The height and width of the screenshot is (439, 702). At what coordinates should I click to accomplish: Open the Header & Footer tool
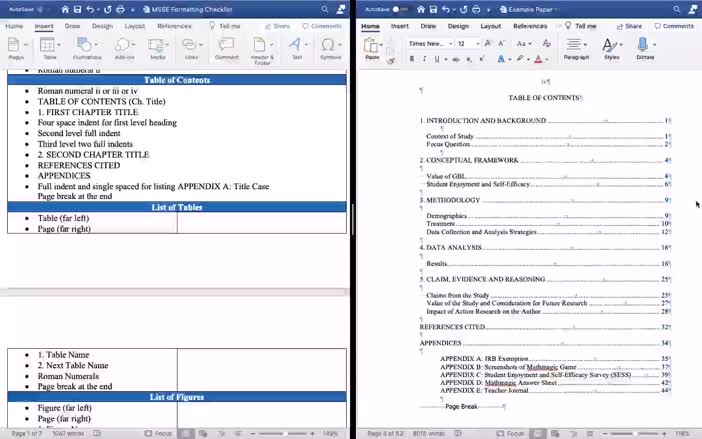pos(262,47)
